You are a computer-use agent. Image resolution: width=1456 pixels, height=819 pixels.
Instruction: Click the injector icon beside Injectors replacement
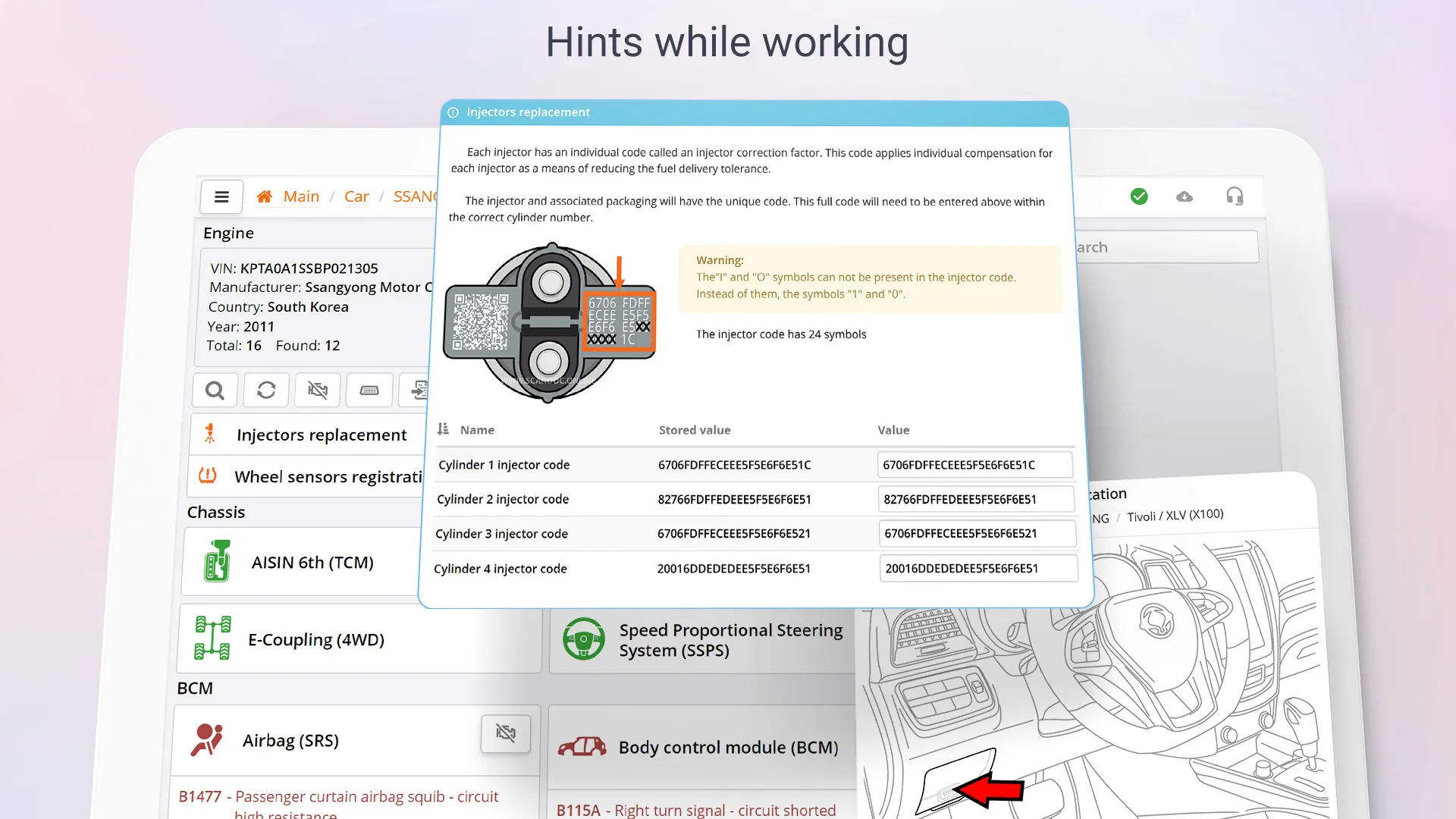tap(210, 434)
